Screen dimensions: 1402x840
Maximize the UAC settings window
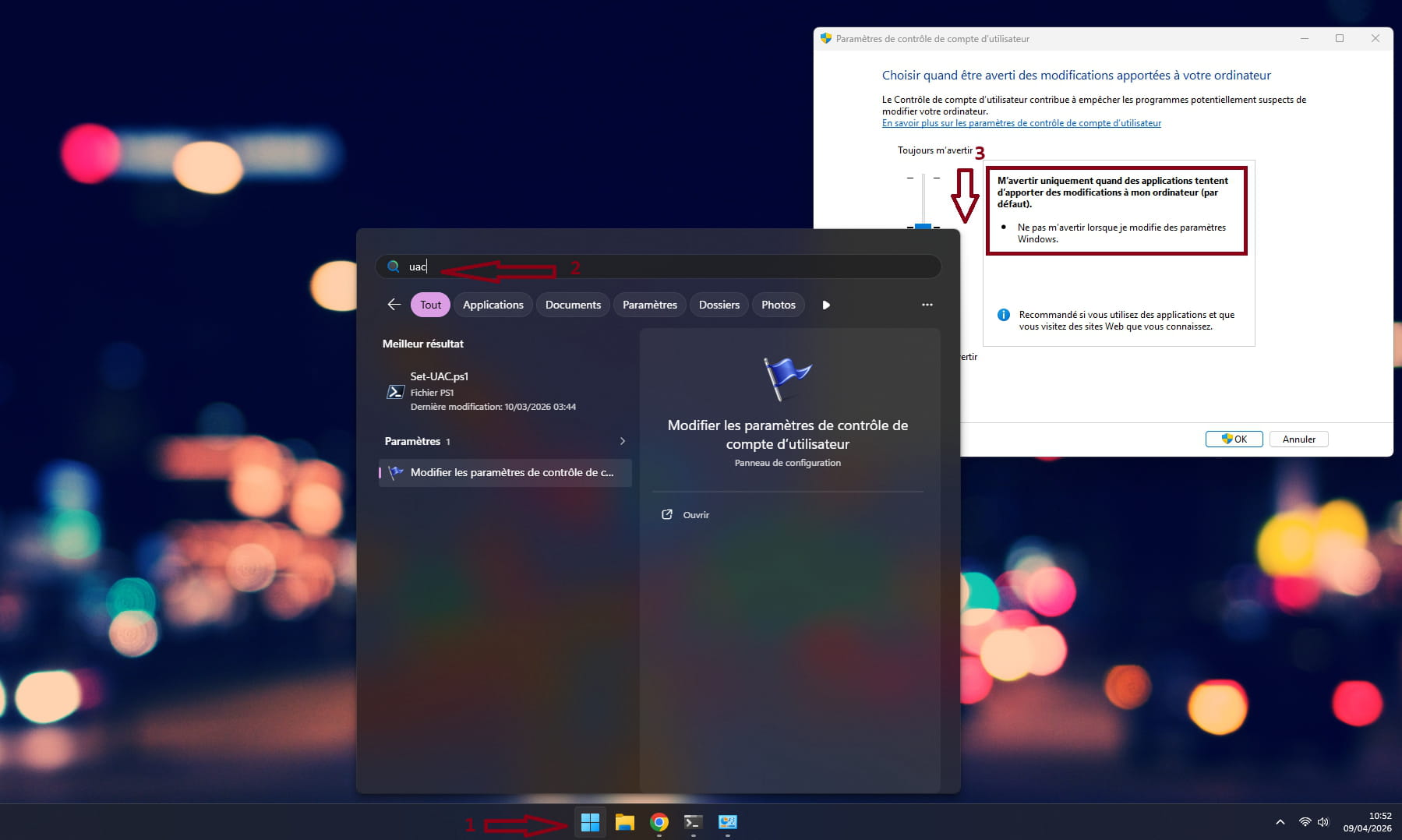pos(1340,38)
